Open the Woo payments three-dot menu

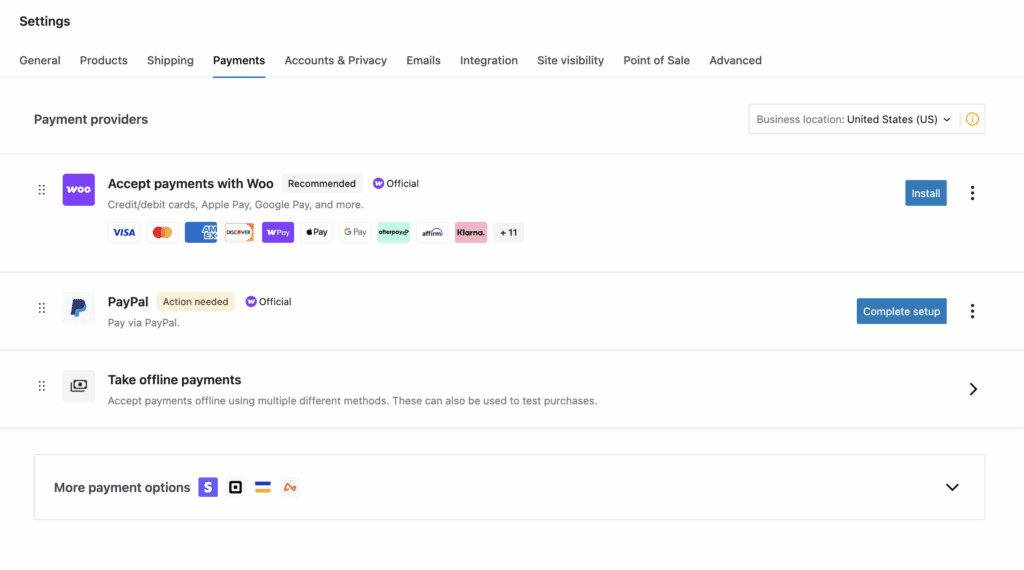click(x=972, y=193)
